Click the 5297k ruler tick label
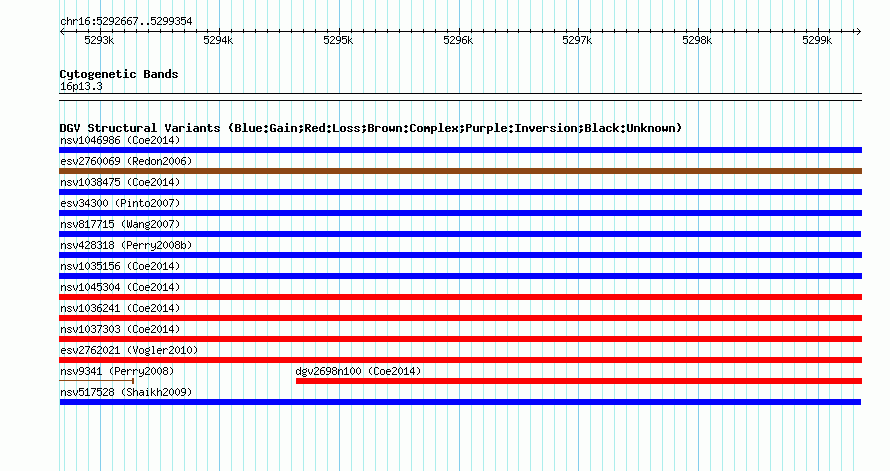This screenshot has height=471, width=890. [x=577, y=40]
